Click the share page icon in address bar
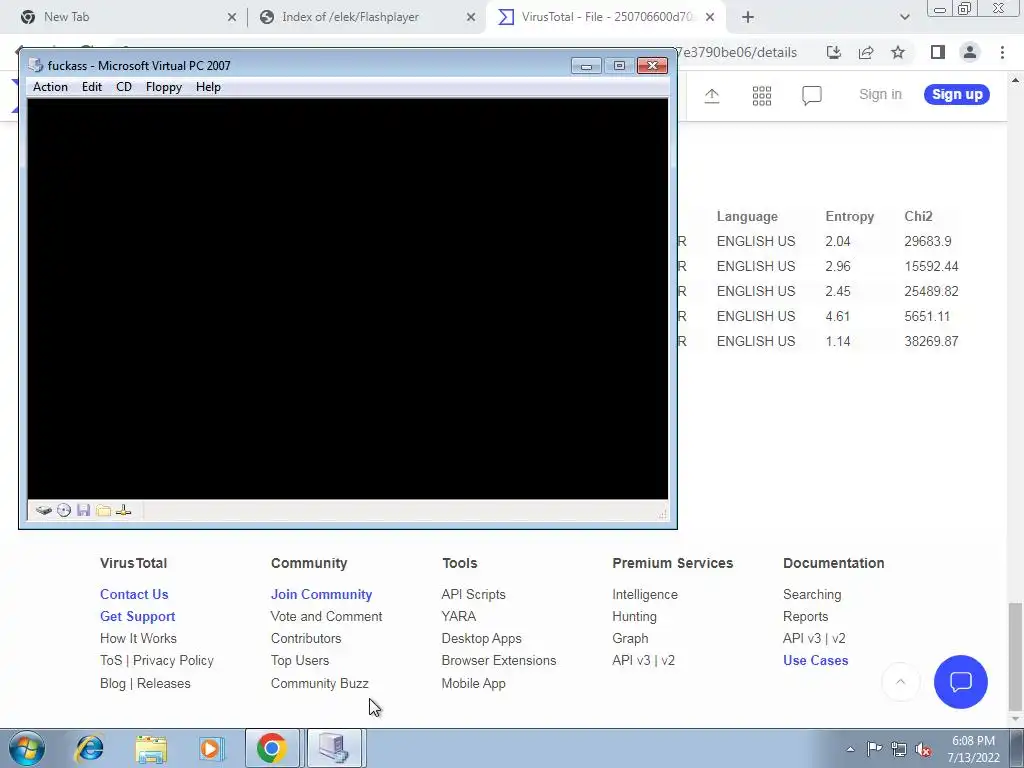The image size is (1024, 768). pyautogui.click(x=866, y=52)
